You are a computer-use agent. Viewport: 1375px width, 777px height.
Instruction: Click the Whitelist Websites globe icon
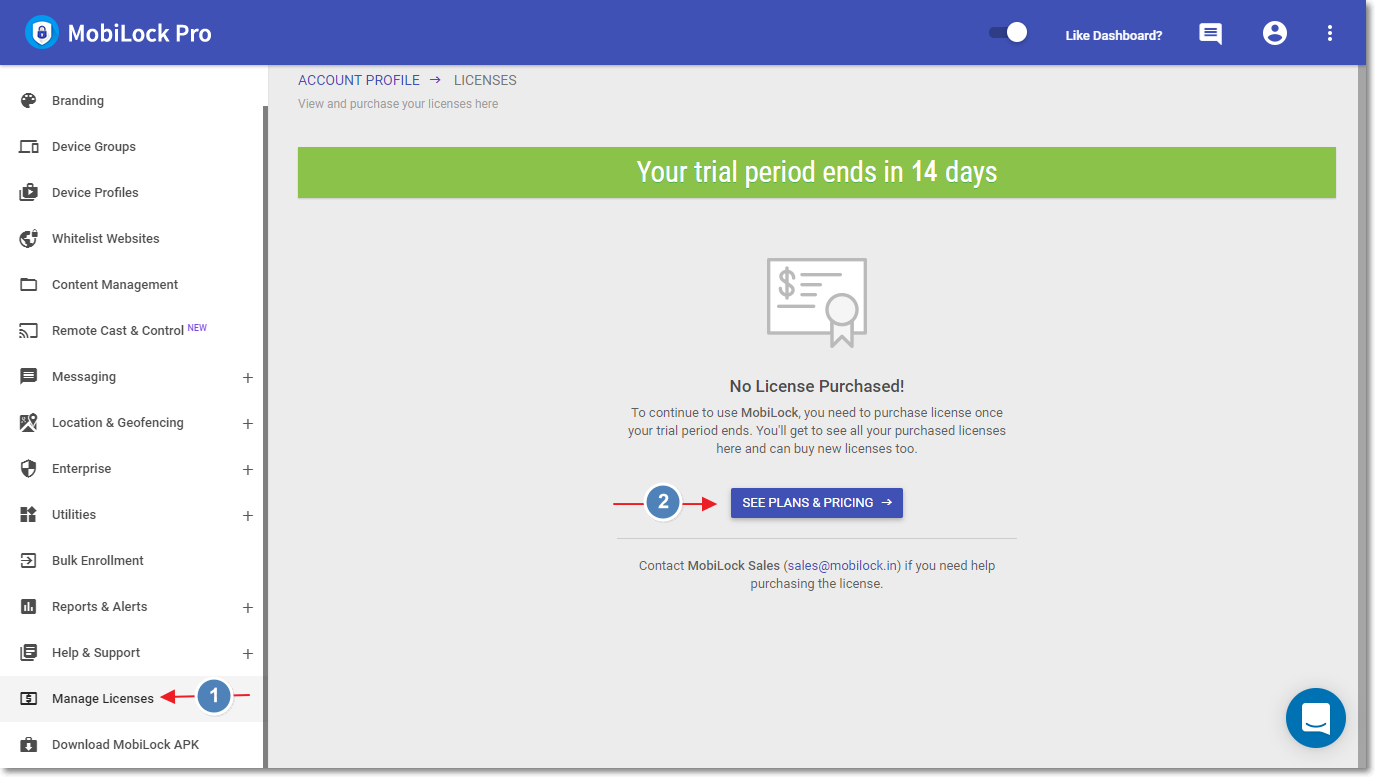tap(29, 238)
